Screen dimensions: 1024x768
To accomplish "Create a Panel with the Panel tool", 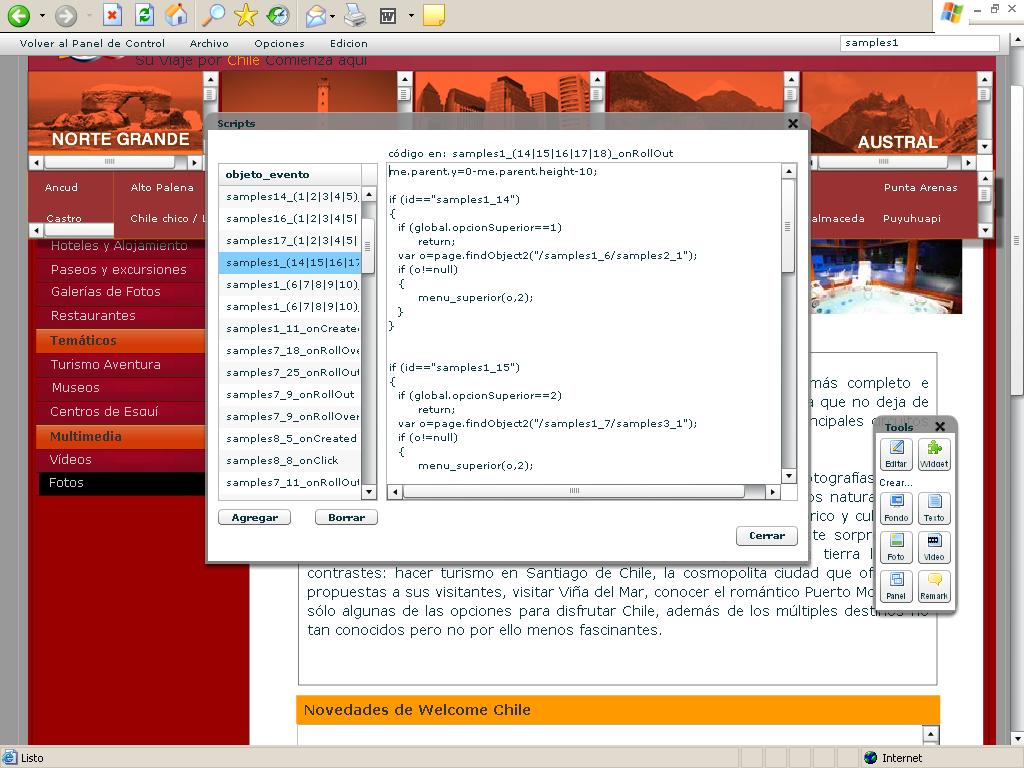I will pos(896,583).
